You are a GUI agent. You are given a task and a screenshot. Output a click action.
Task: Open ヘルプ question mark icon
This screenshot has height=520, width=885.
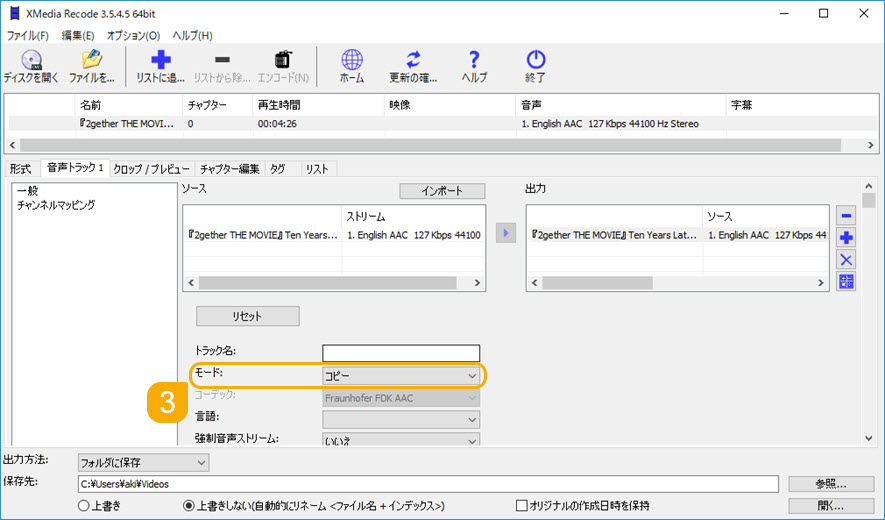coord(474,67)
